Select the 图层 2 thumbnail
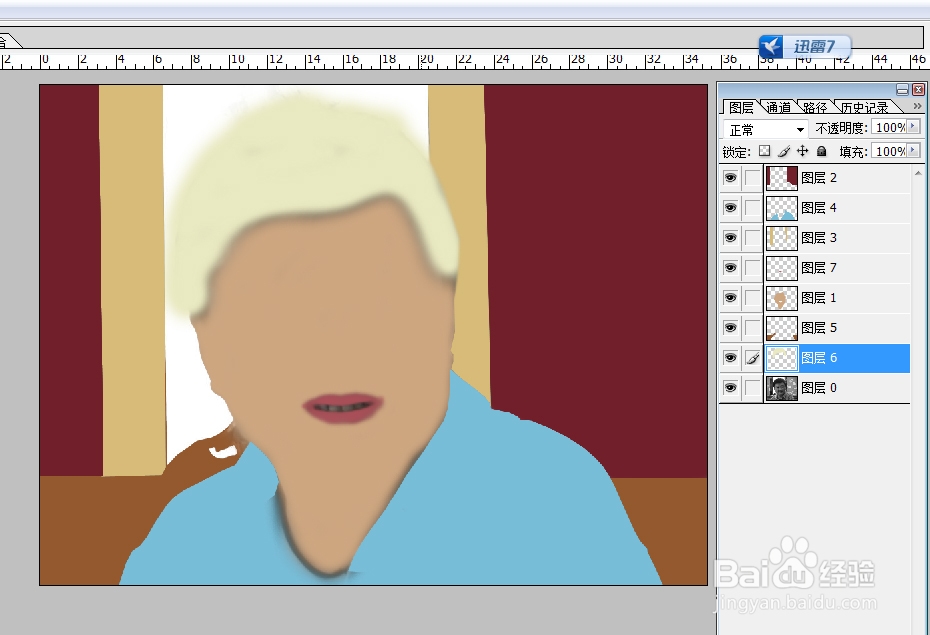This screenshot has width=930, height=635. click(782, 178)
